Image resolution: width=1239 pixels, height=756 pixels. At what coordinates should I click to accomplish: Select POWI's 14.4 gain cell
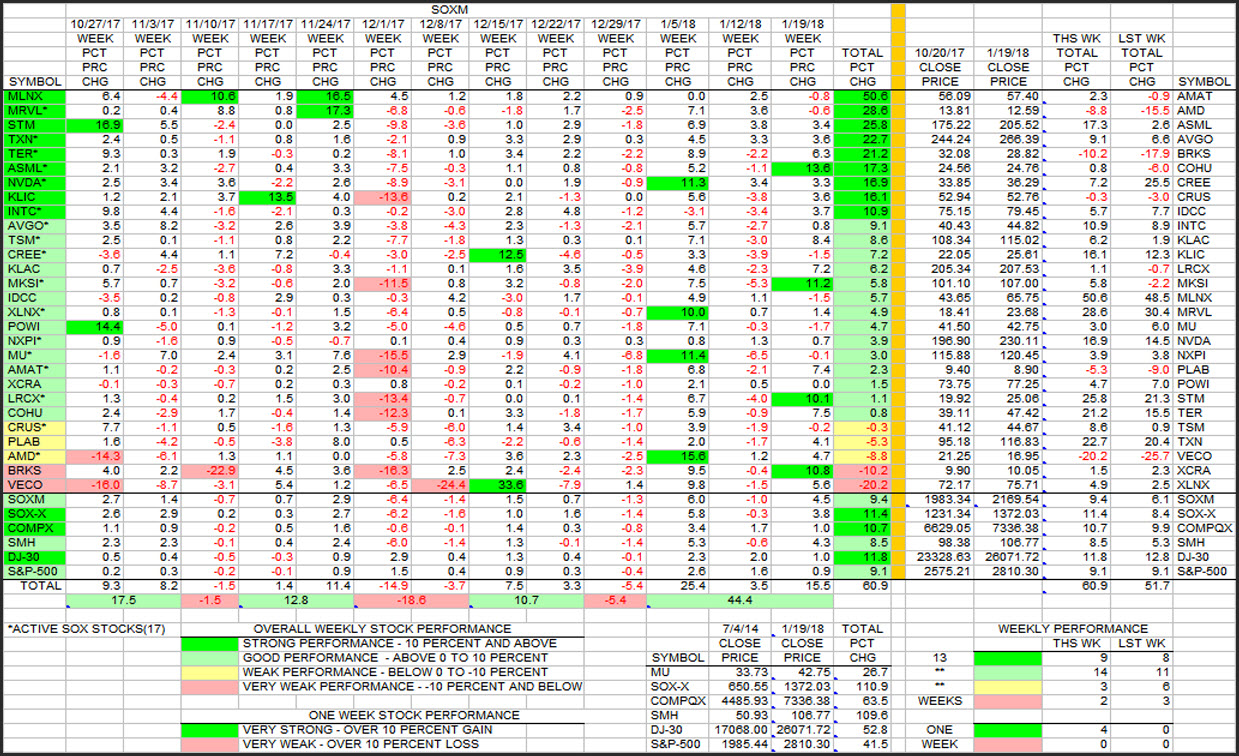tap(97, 326)
